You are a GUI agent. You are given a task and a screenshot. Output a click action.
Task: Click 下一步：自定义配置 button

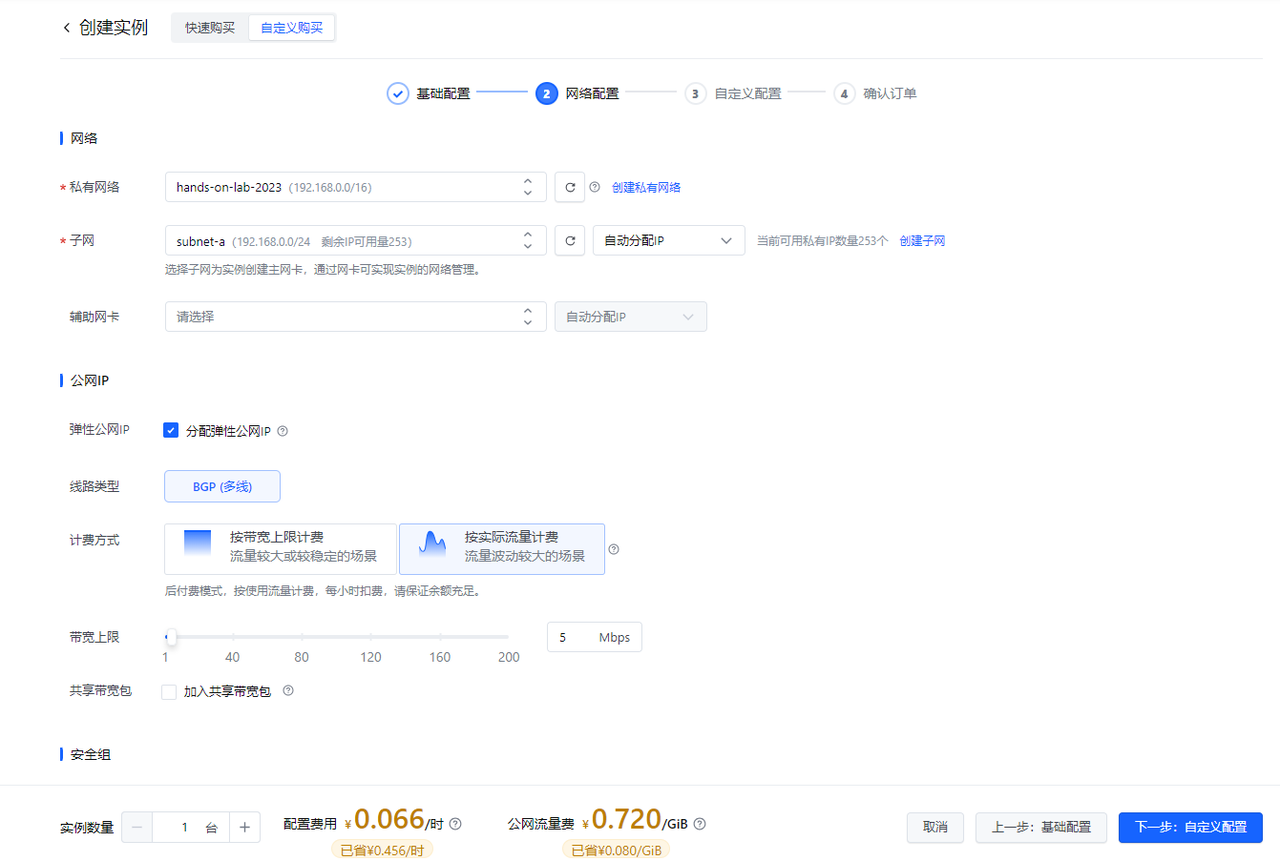(1190, 827)
